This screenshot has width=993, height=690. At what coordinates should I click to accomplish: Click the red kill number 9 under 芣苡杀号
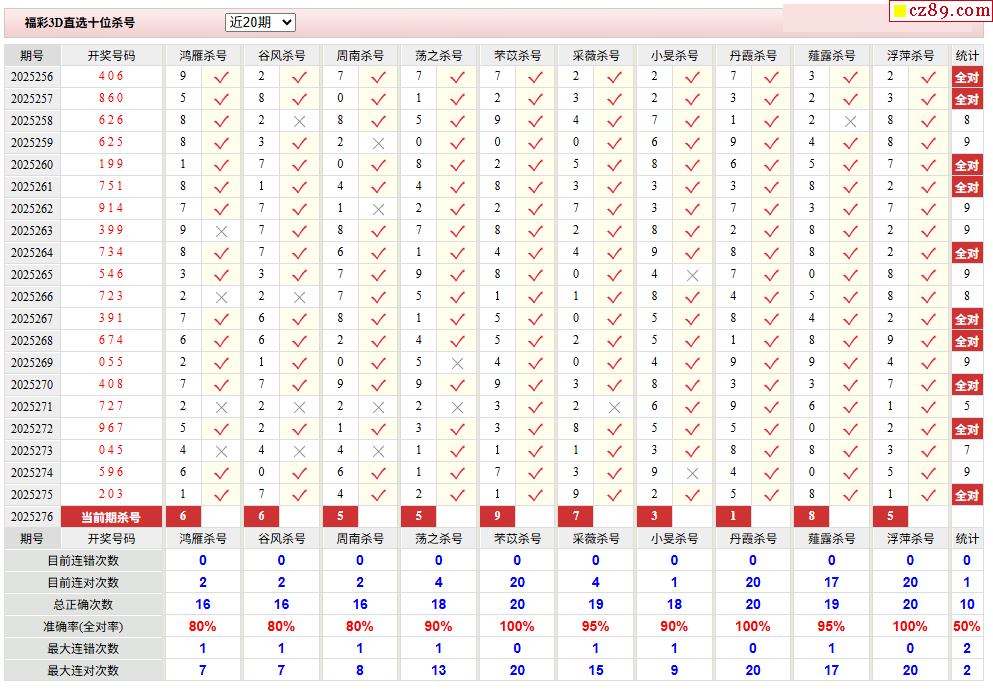click(x=497, y=517)
